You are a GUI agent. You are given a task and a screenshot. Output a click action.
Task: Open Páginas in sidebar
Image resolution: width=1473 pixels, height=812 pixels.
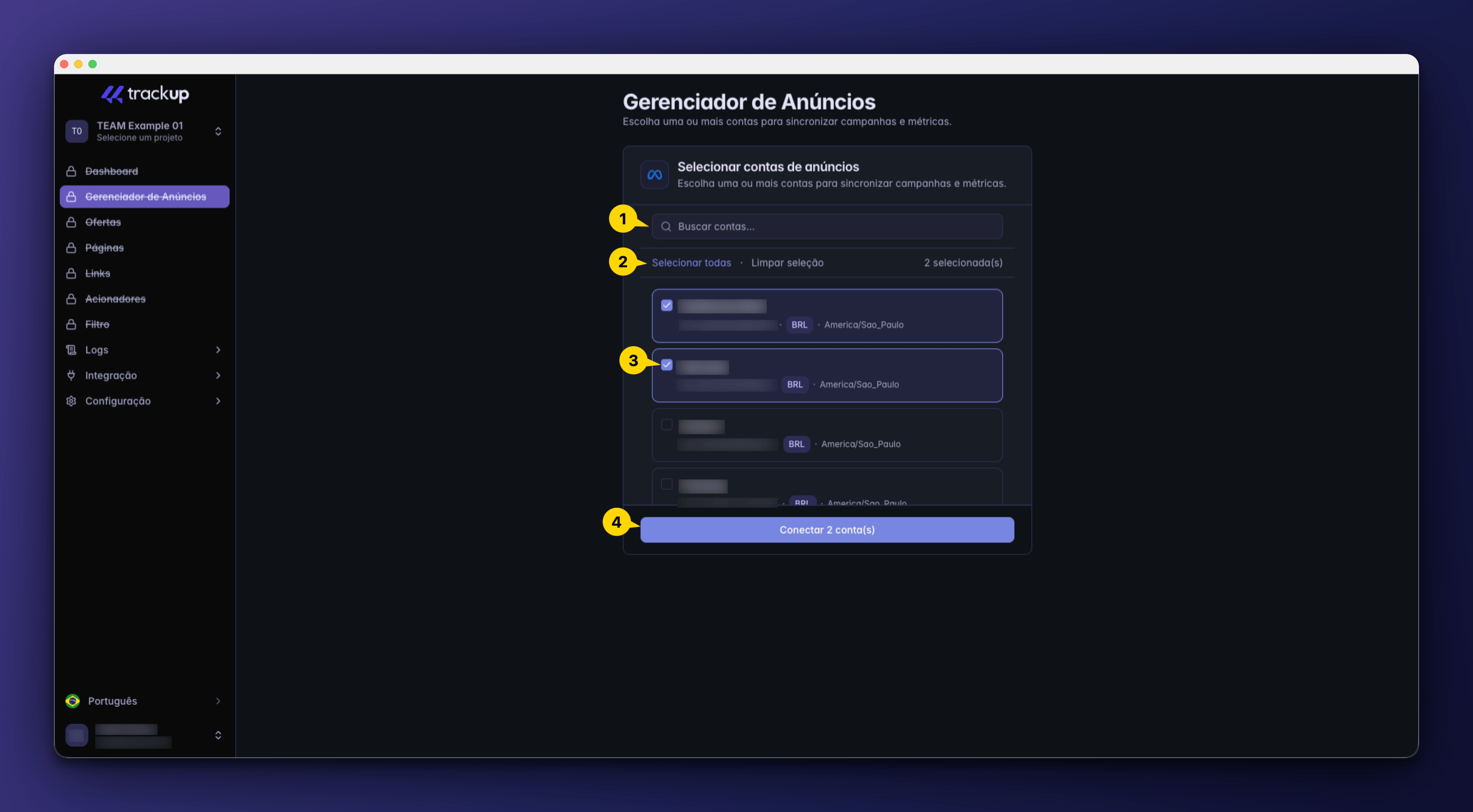[145, 248]
